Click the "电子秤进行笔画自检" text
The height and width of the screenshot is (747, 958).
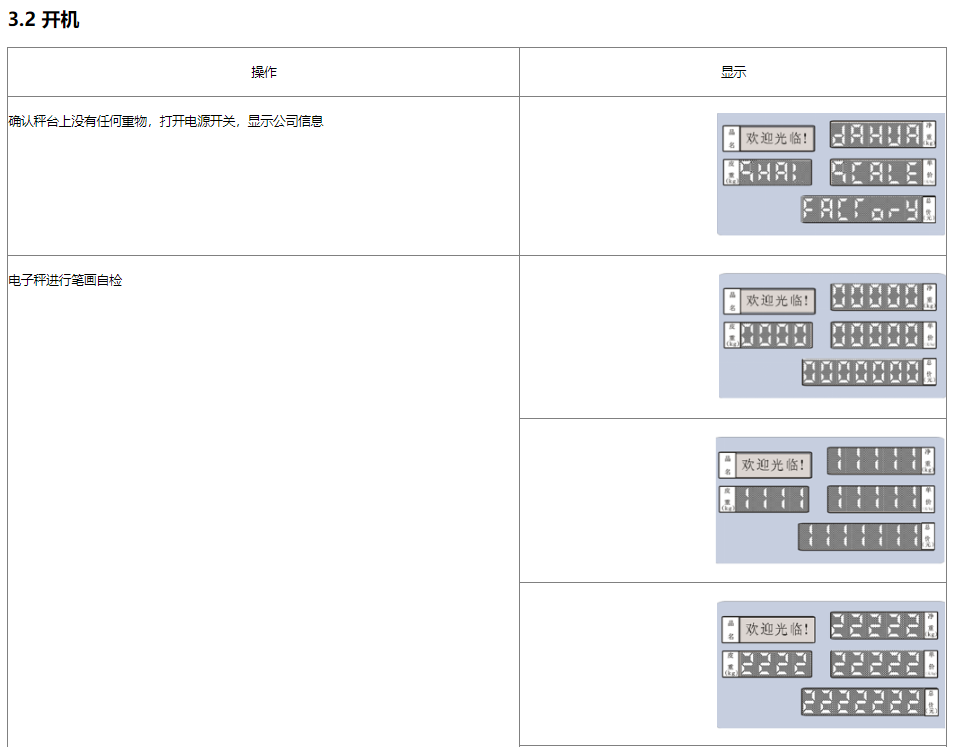65,280
